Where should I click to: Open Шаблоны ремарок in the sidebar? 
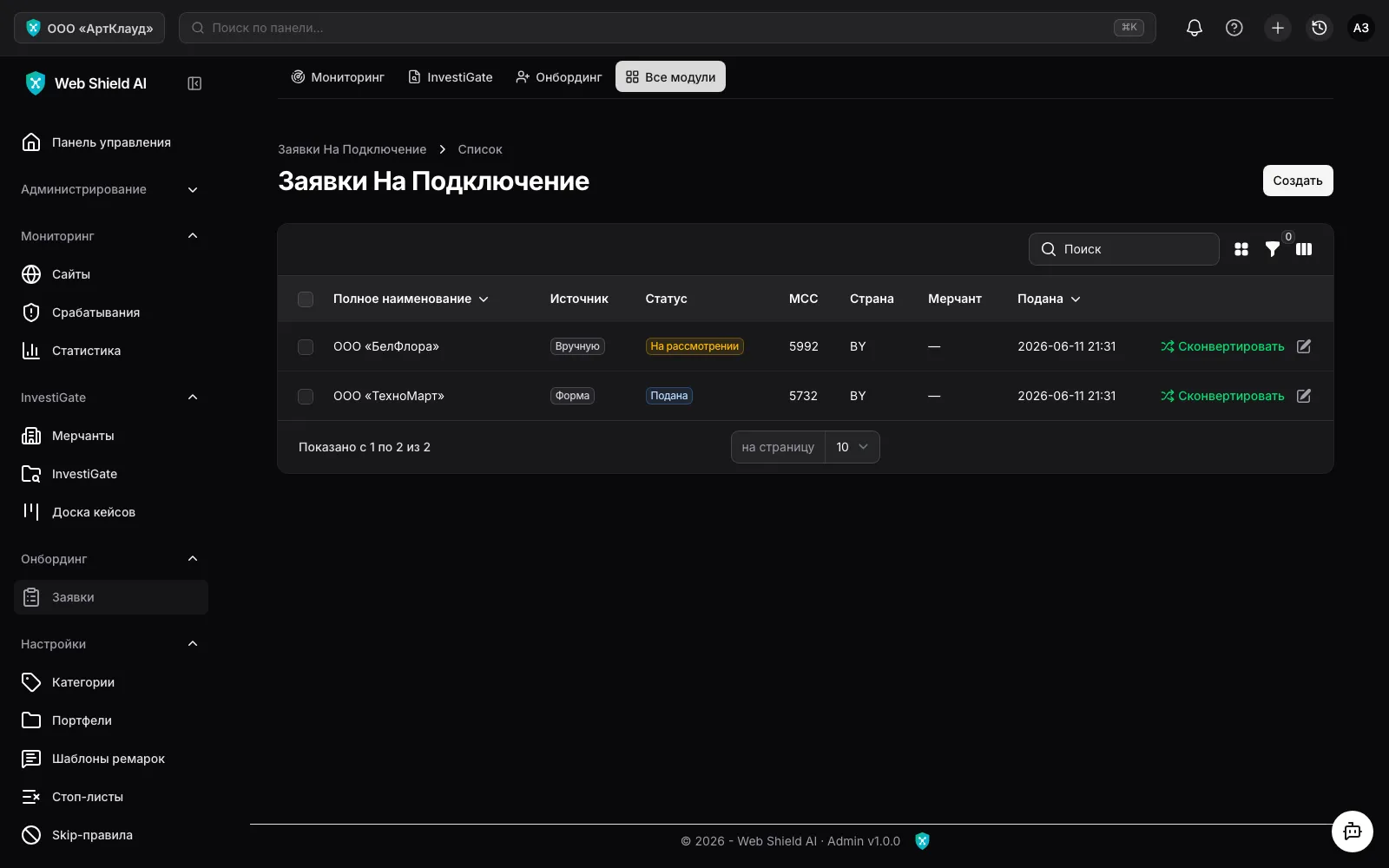point(111,759)
